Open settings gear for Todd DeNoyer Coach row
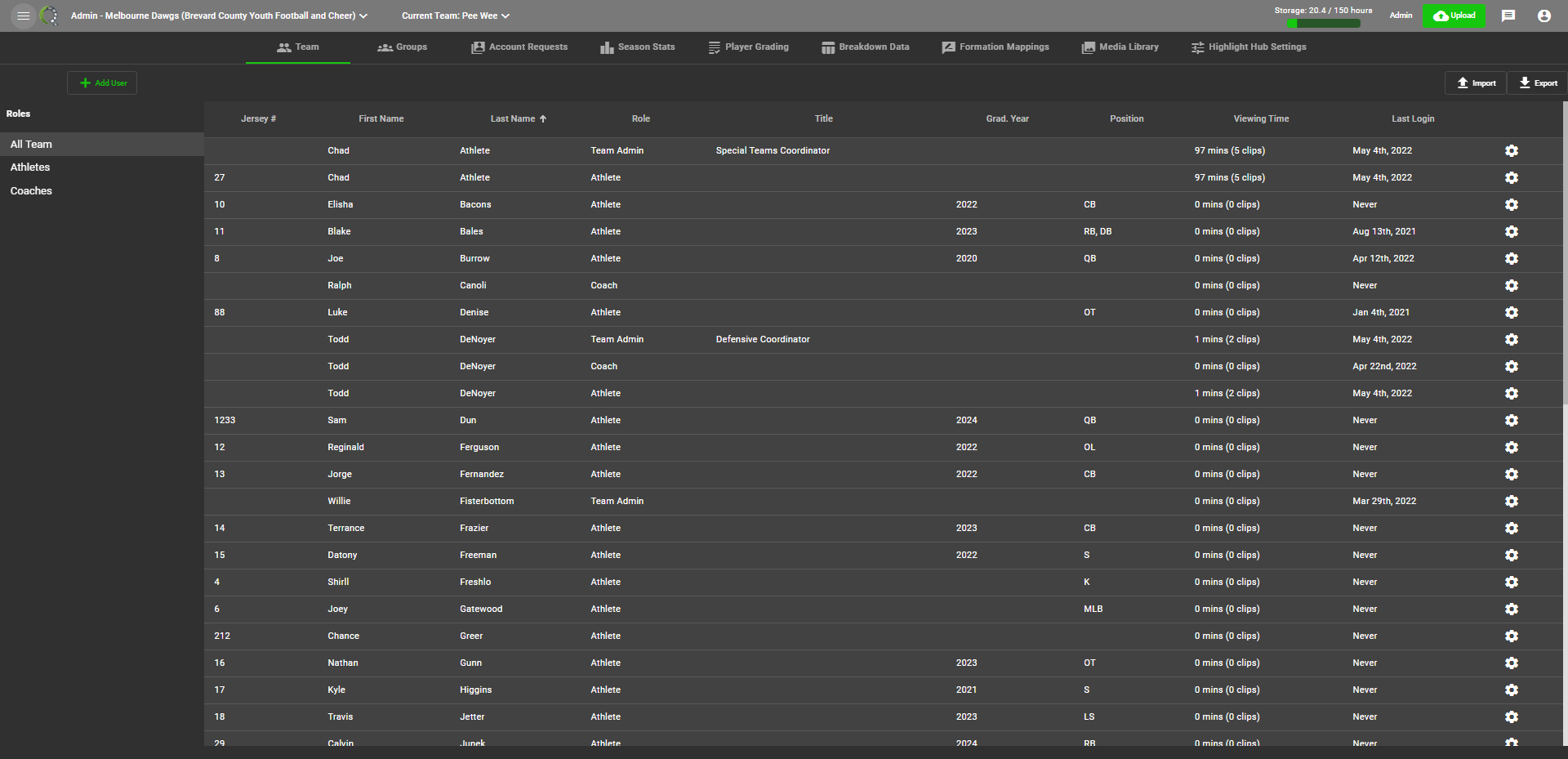1568x759 pixels. (1512, 366)
